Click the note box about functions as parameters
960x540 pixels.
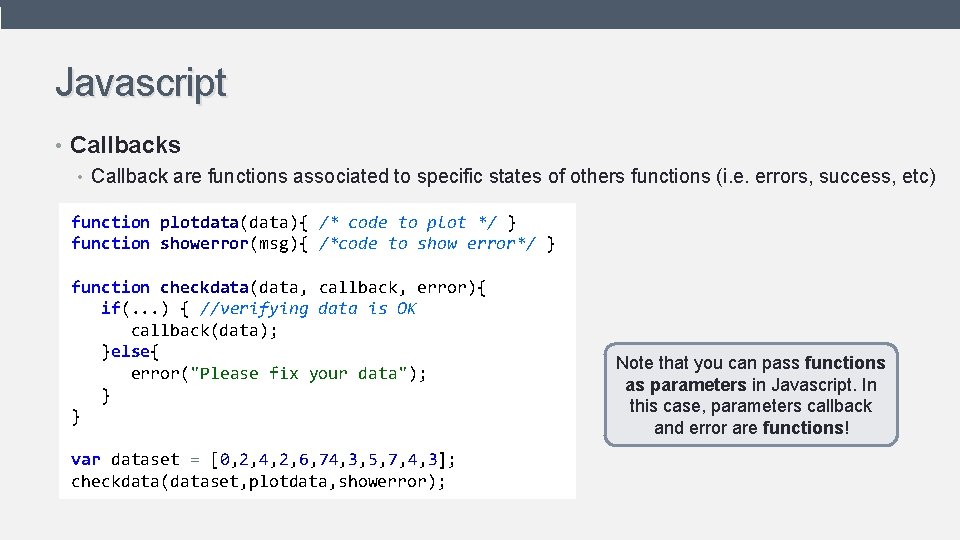(x=750, y=395)
